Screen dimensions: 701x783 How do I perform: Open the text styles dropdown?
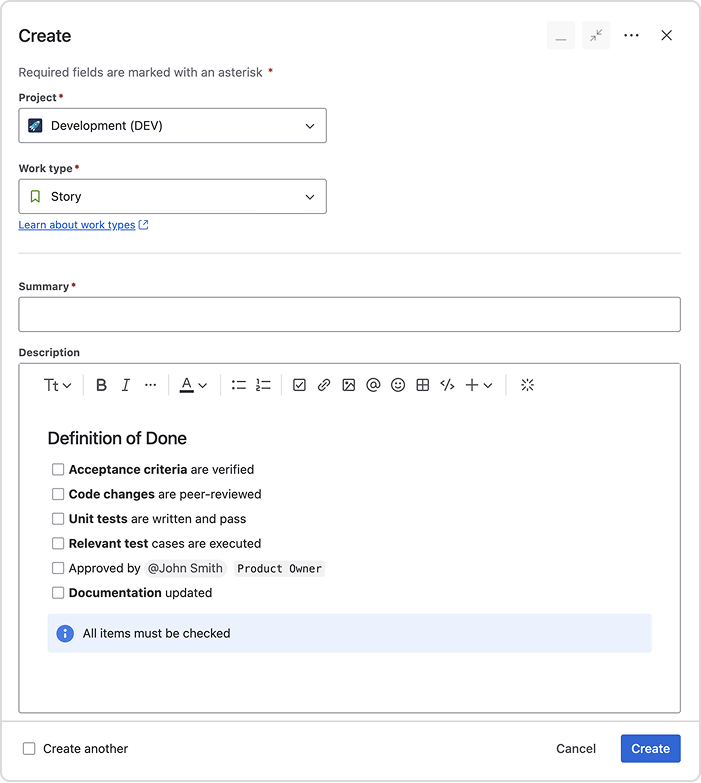[x=57, y=385]
